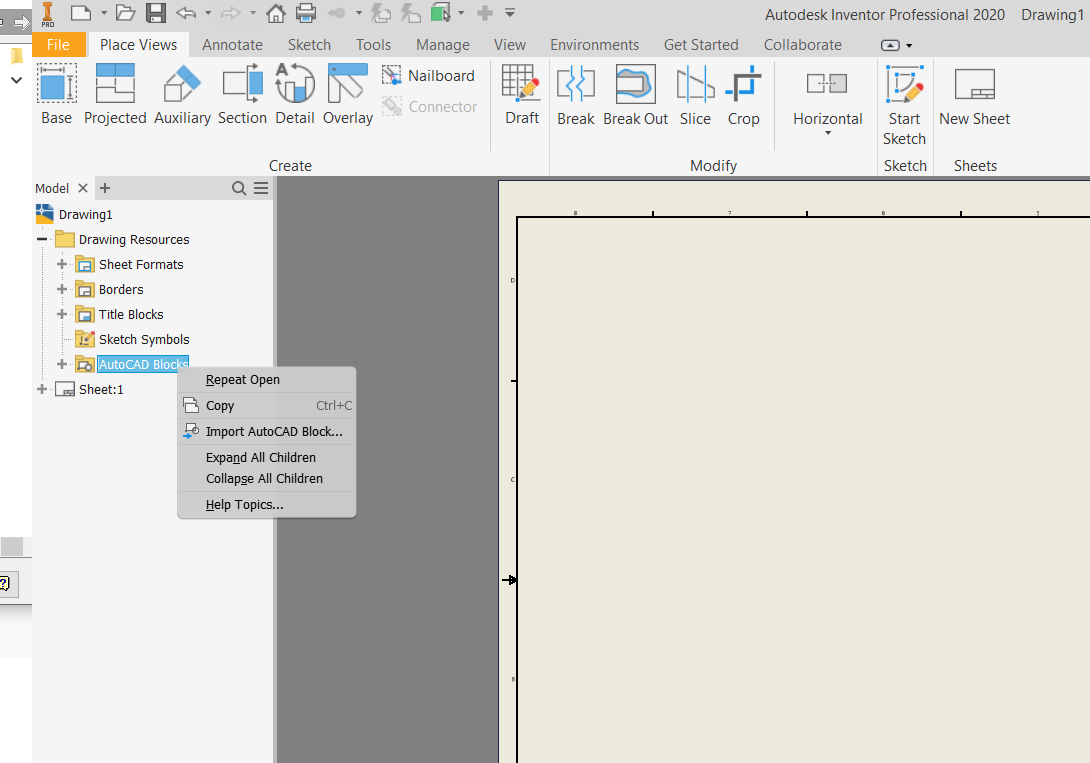Expand the Title Blocks folder
The width and height of the screenshot is (1090, 763).
click(62, 315)
